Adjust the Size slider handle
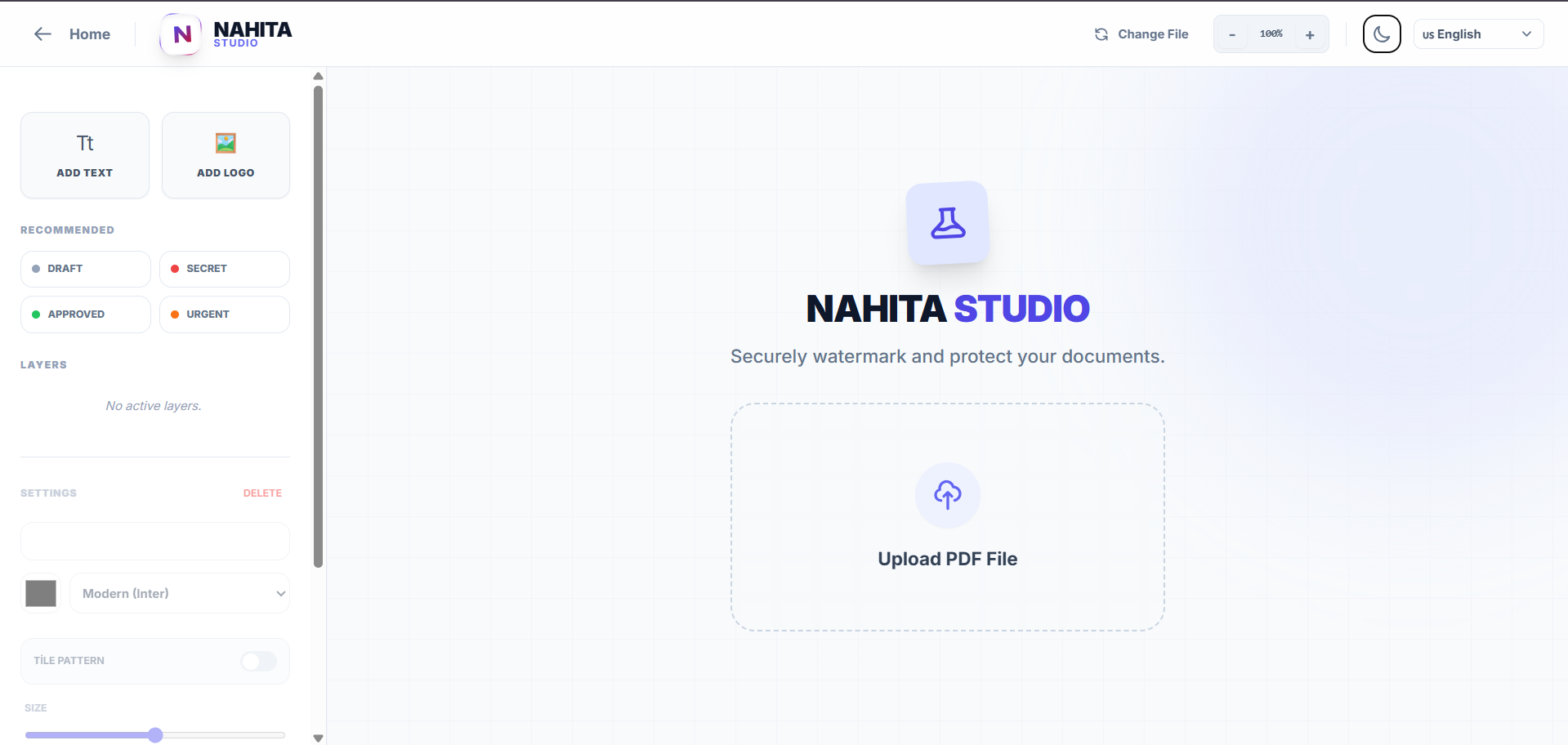1568x745 pixels. [155, 734]
